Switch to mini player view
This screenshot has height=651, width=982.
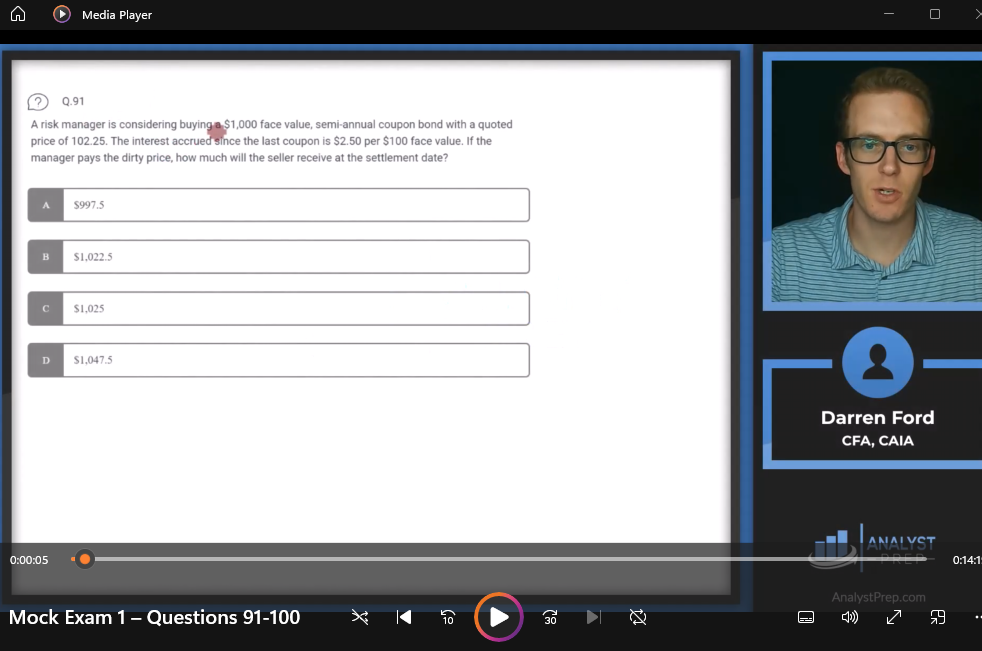click(938, 617)
